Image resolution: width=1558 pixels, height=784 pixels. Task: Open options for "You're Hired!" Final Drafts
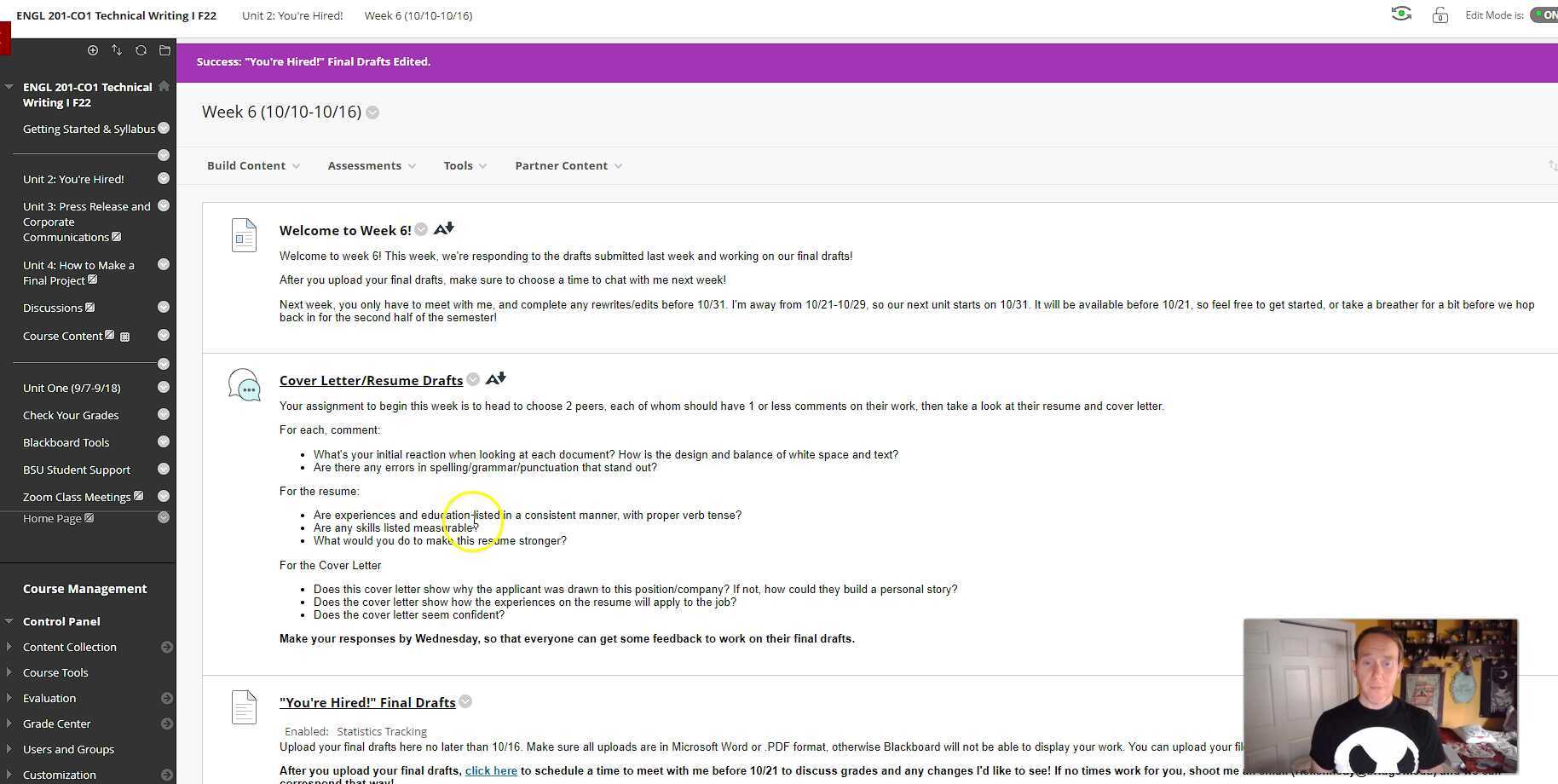coord(465,701)
